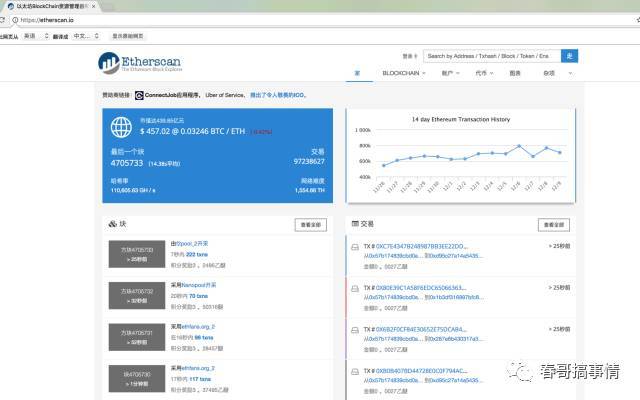640x400 pixels.
Task: Select the target language dropdown in translate bar
Action: (86, 36)
